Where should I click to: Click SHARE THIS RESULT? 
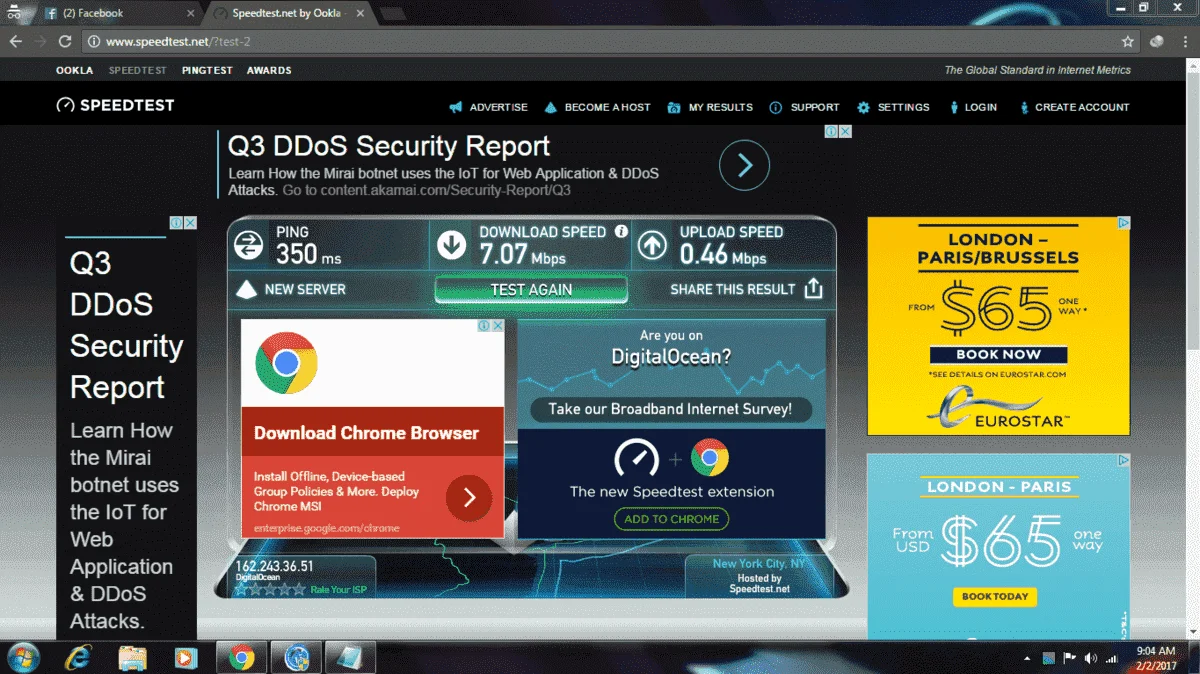(x=733, y=289)
